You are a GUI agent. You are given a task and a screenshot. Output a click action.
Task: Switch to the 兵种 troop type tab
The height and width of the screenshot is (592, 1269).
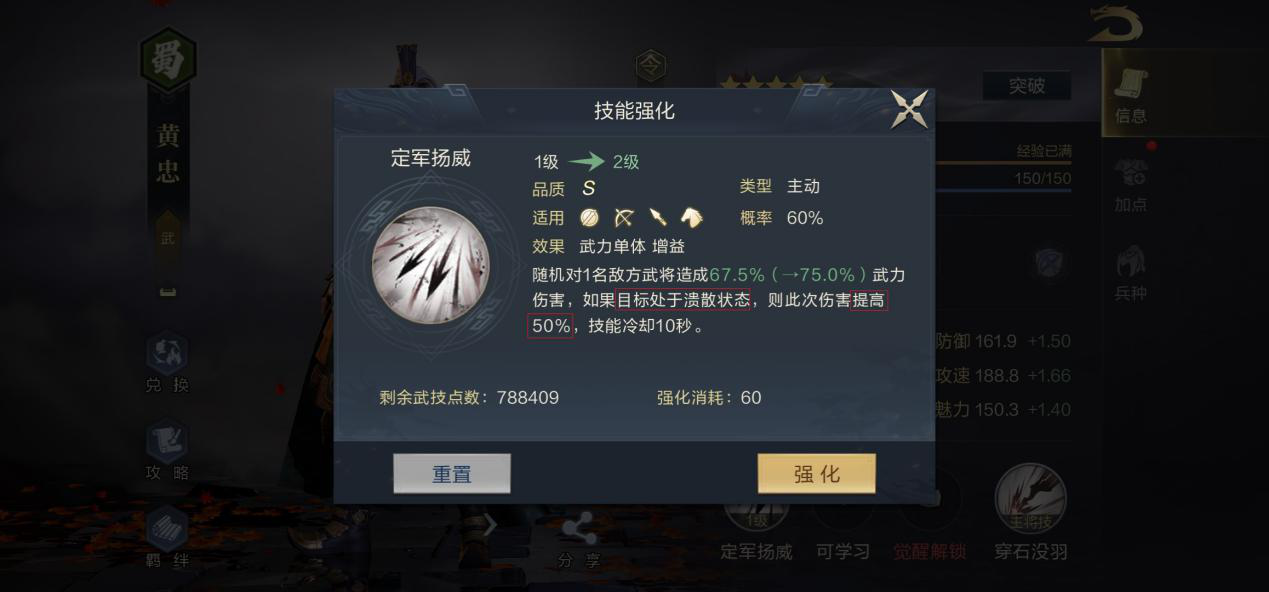pyautogui.click(x=1131, y=273)
